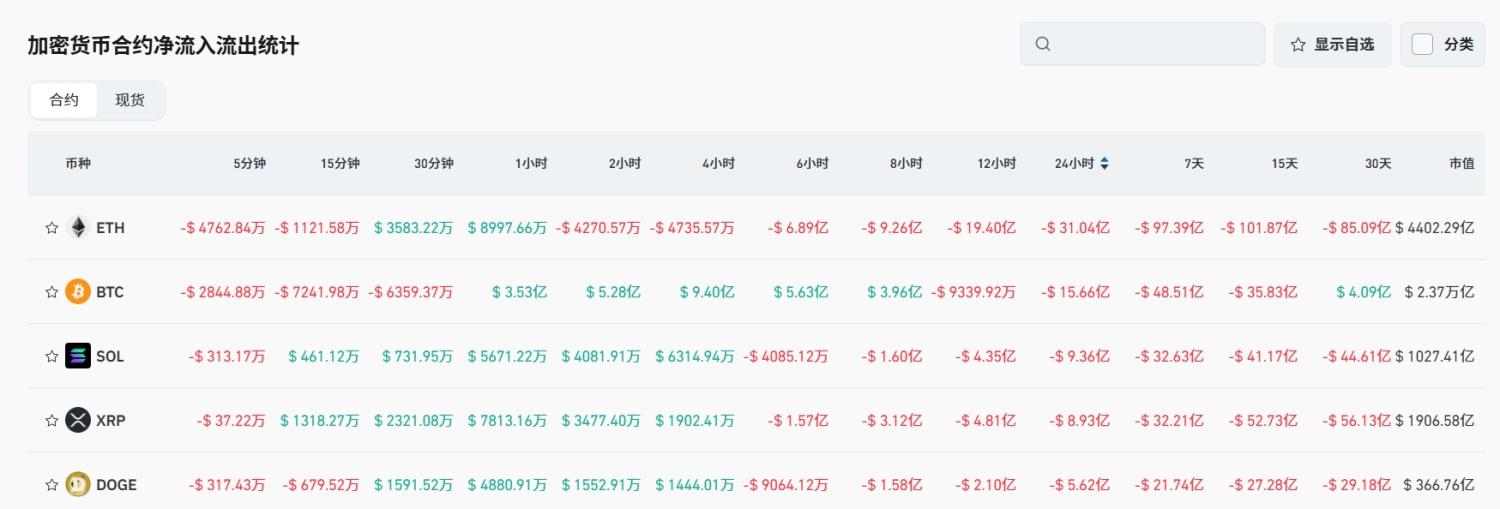Sort table by 市值 column header

(1461, 163)
